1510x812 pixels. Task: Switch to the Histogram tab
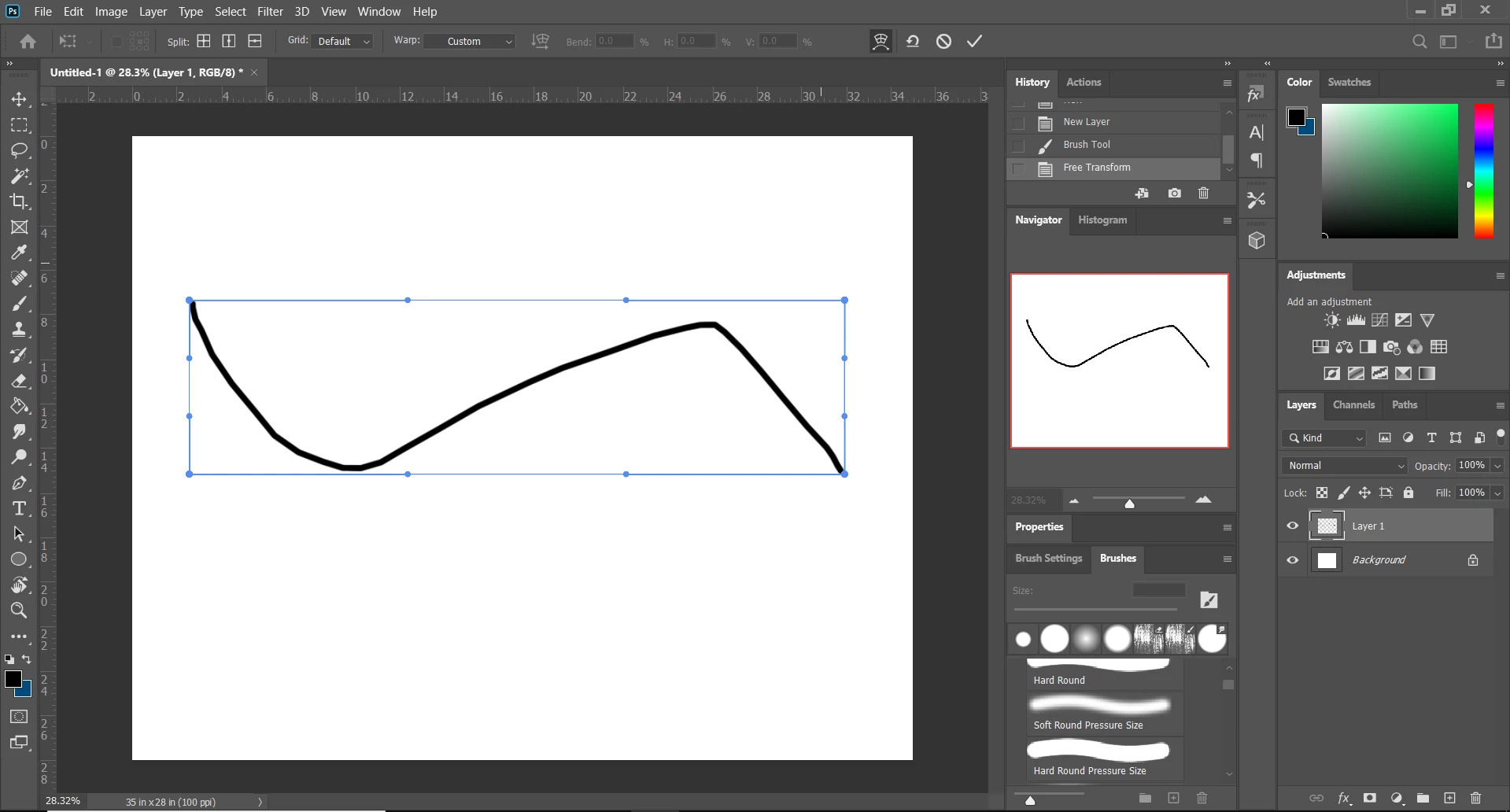[1102, 220]
